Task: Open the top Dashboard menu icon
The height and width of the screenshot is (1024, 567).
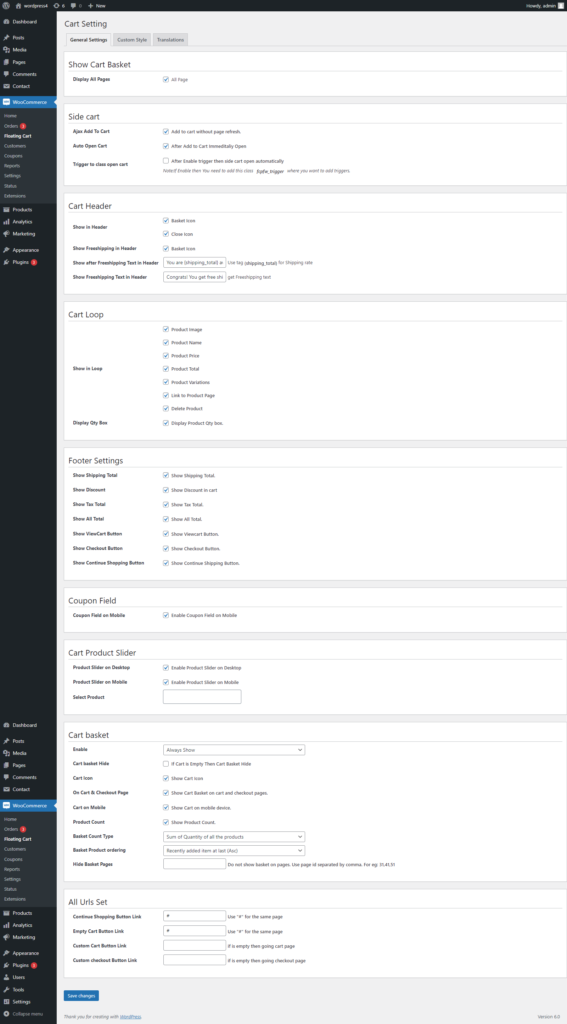Action: [7, 22]
